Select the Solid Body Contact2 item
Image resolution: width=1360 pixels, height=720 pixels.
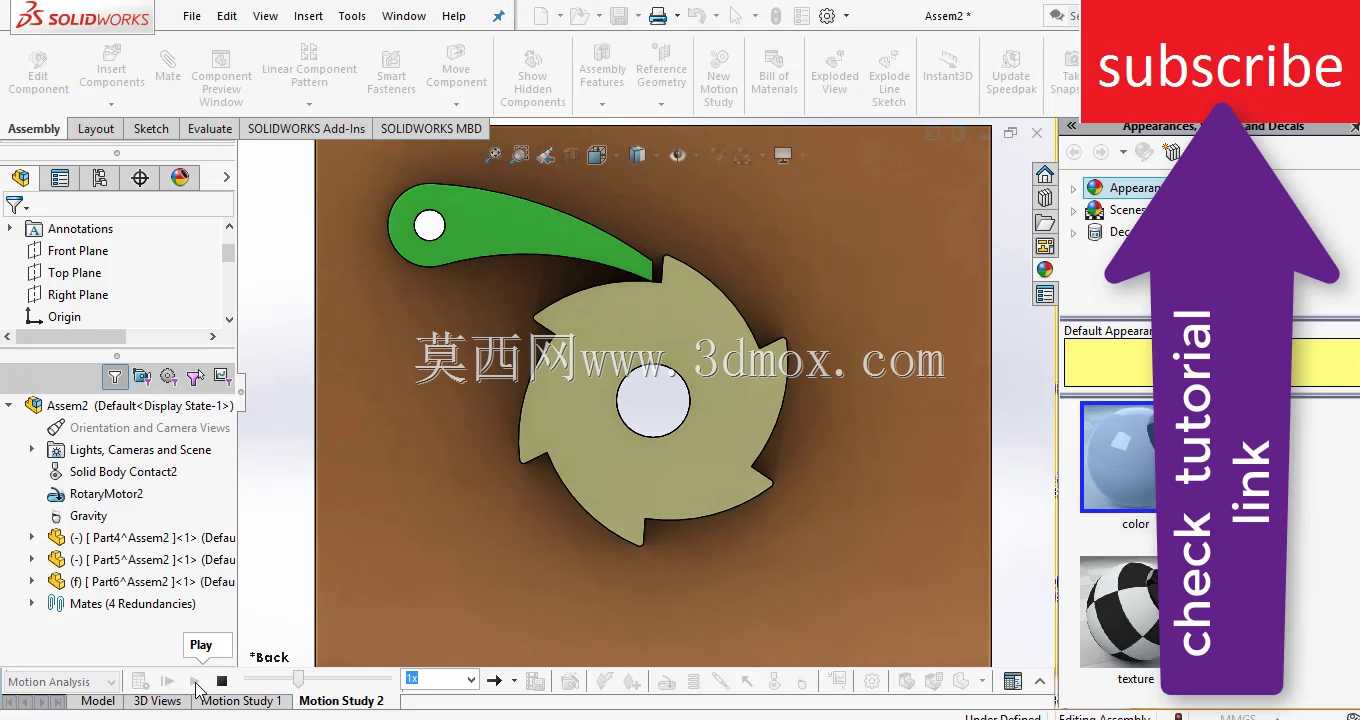pos(123,472)
